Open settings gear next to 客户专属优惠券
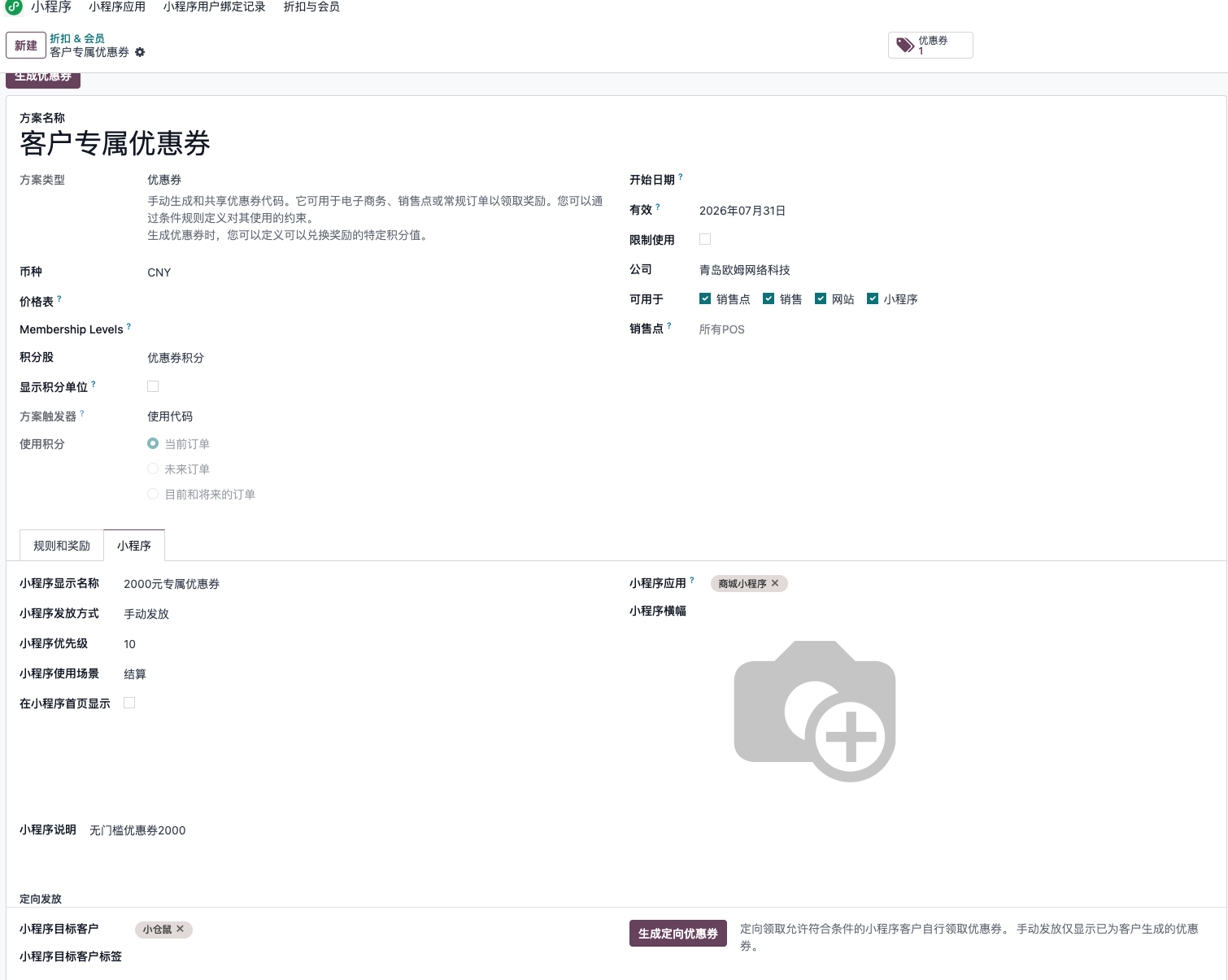 [140, 52]
